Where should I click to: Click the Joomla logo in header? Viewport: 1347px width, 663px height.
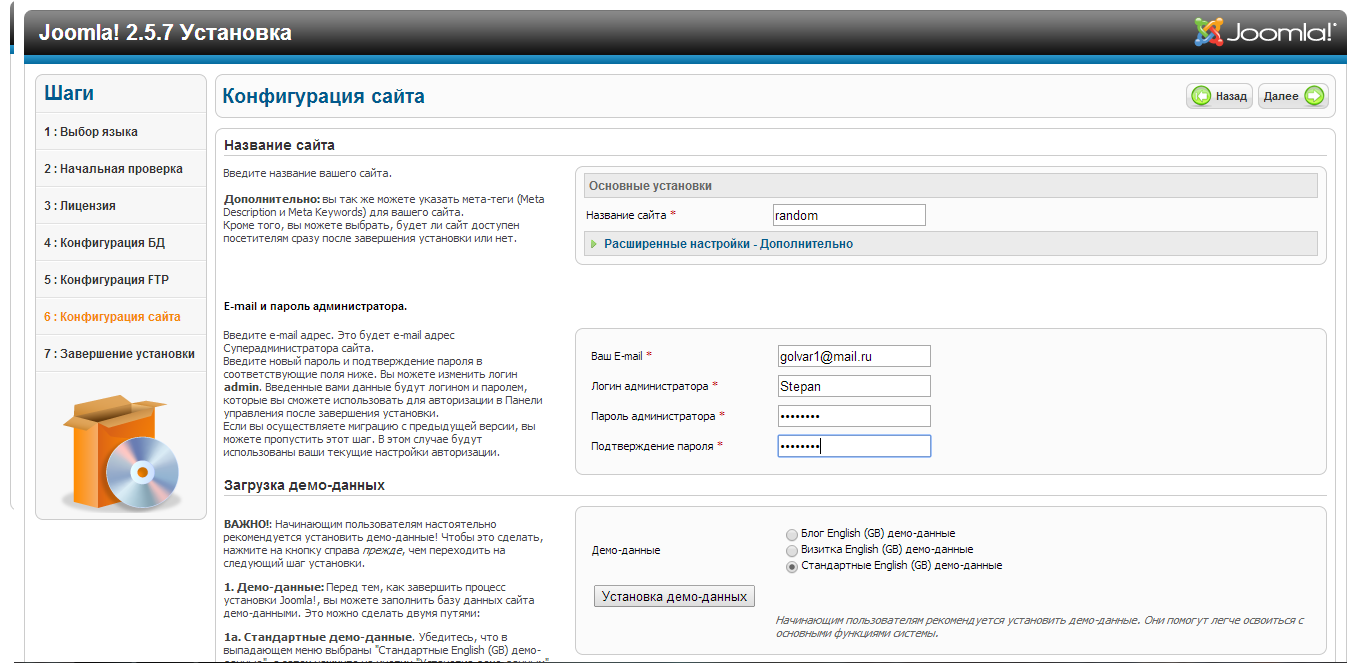[1265, 32]
